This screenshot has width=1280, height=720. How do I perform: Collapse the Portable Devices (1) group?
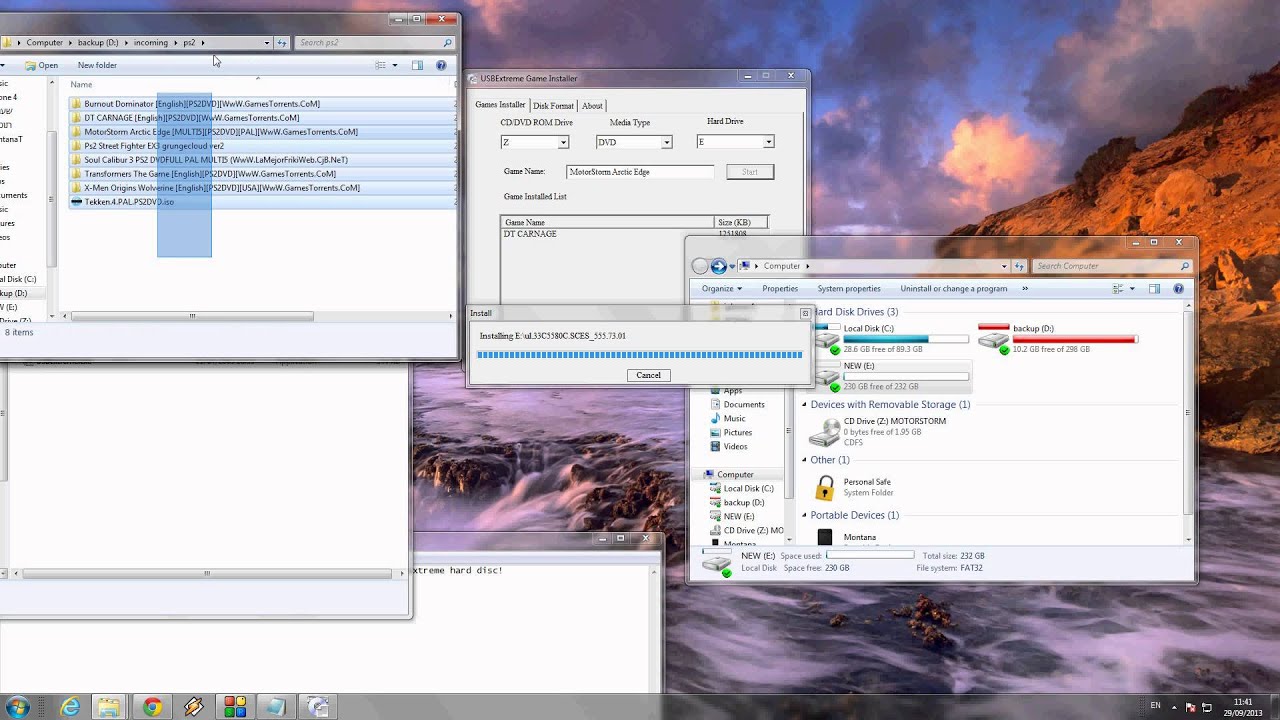coord(804,516)
